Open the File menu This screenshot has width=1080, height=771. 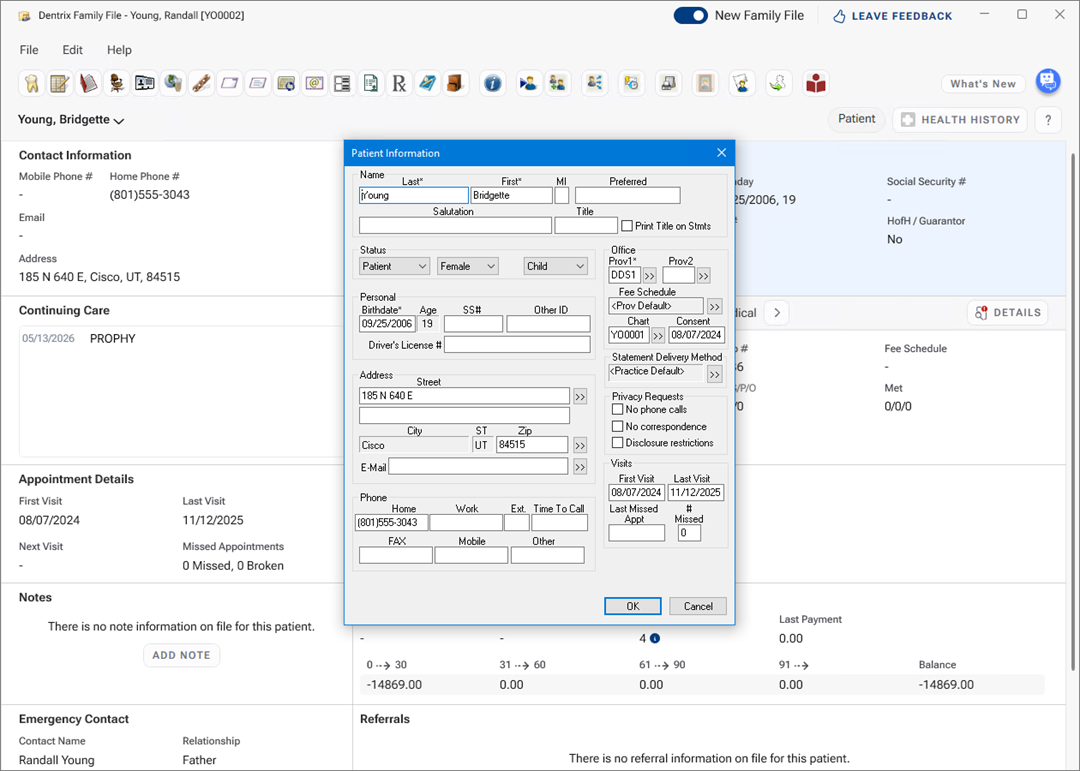click(x=29, y=50)
